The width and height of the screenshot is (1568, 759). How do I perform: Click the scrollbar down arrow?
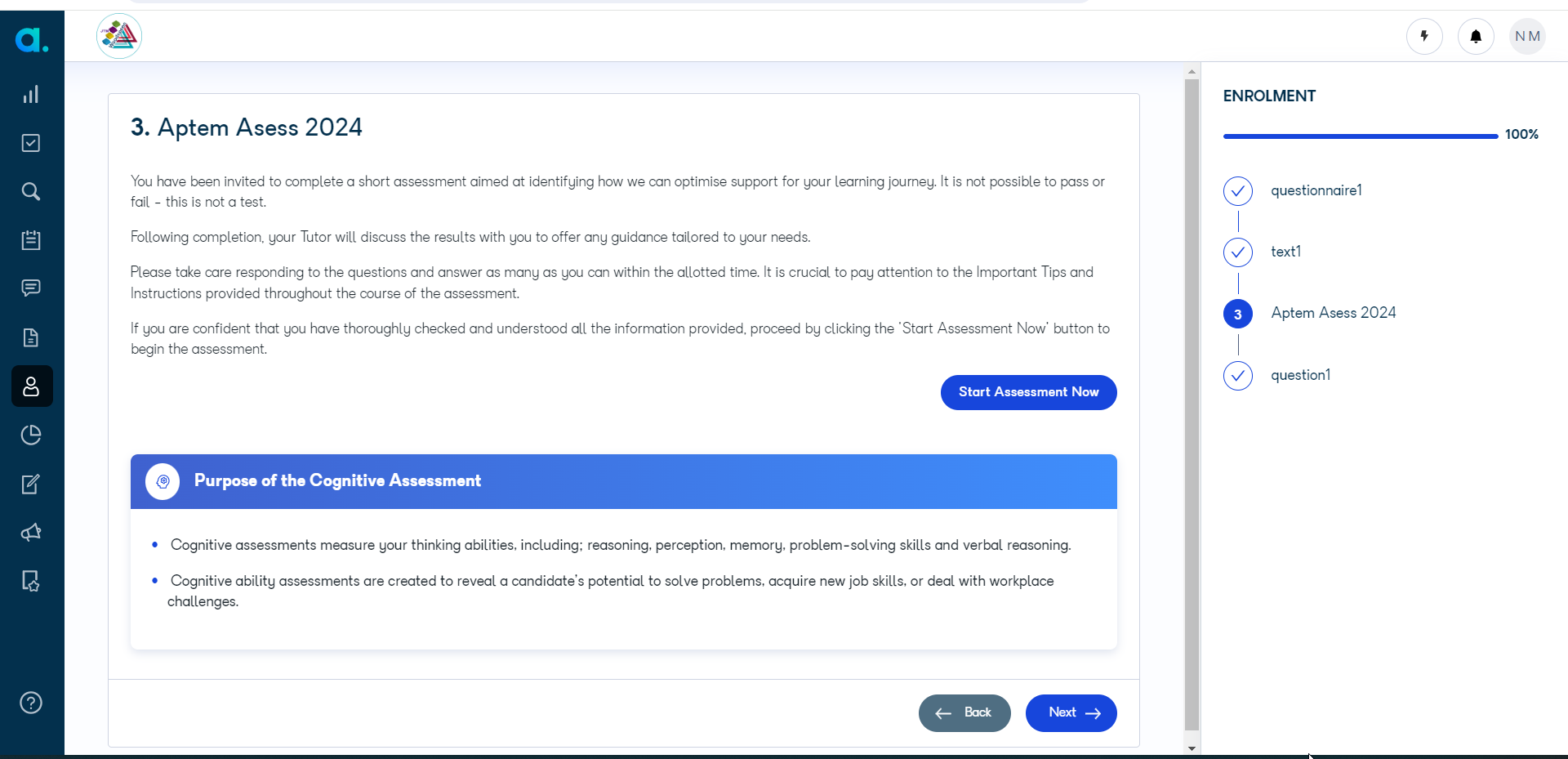click(x=1192, y=748)
